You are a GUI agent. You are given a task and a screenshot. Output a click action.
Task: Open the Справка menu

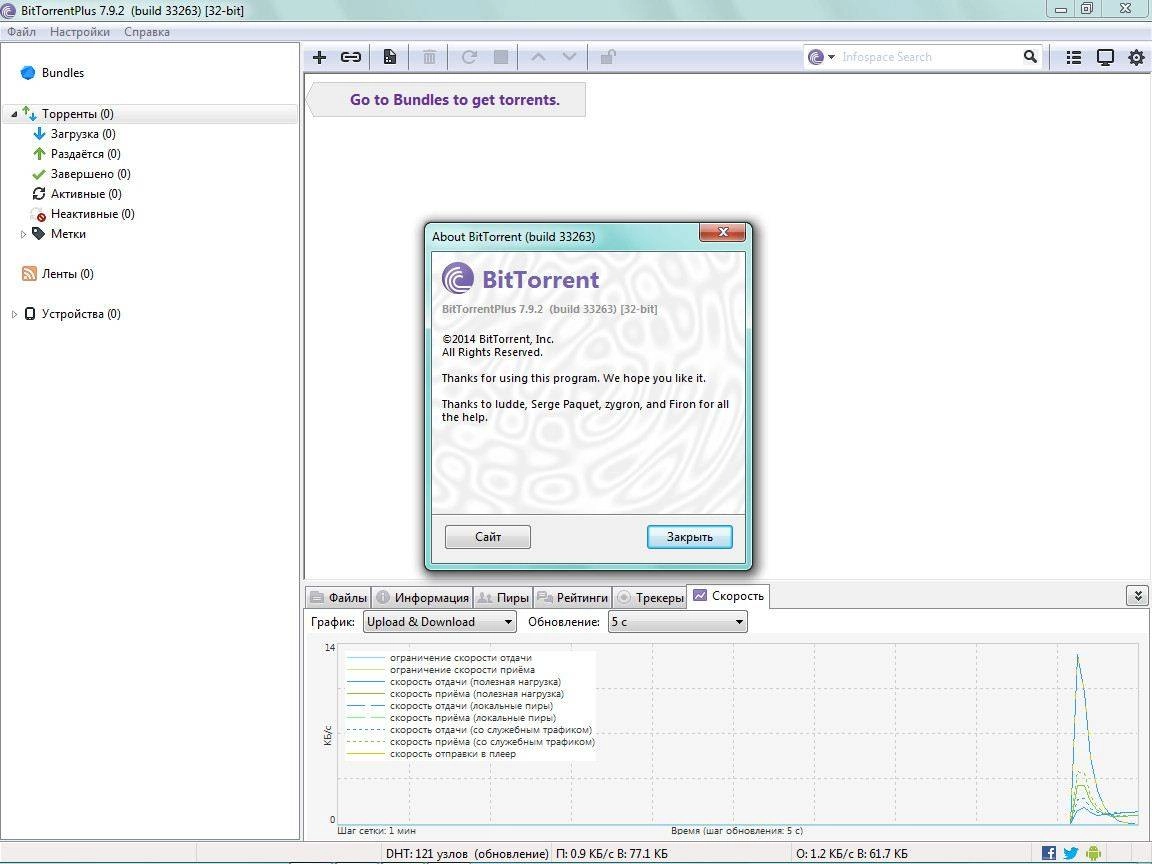pos(147,32)
